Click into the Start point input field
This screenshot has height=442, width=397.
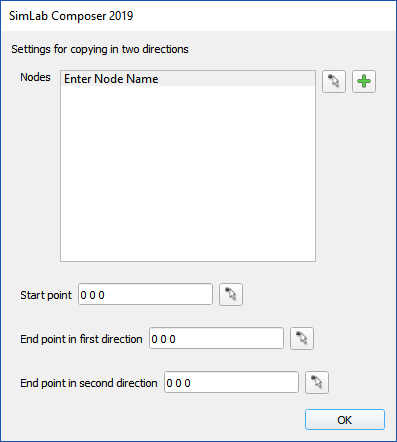[x=145, y=294]
